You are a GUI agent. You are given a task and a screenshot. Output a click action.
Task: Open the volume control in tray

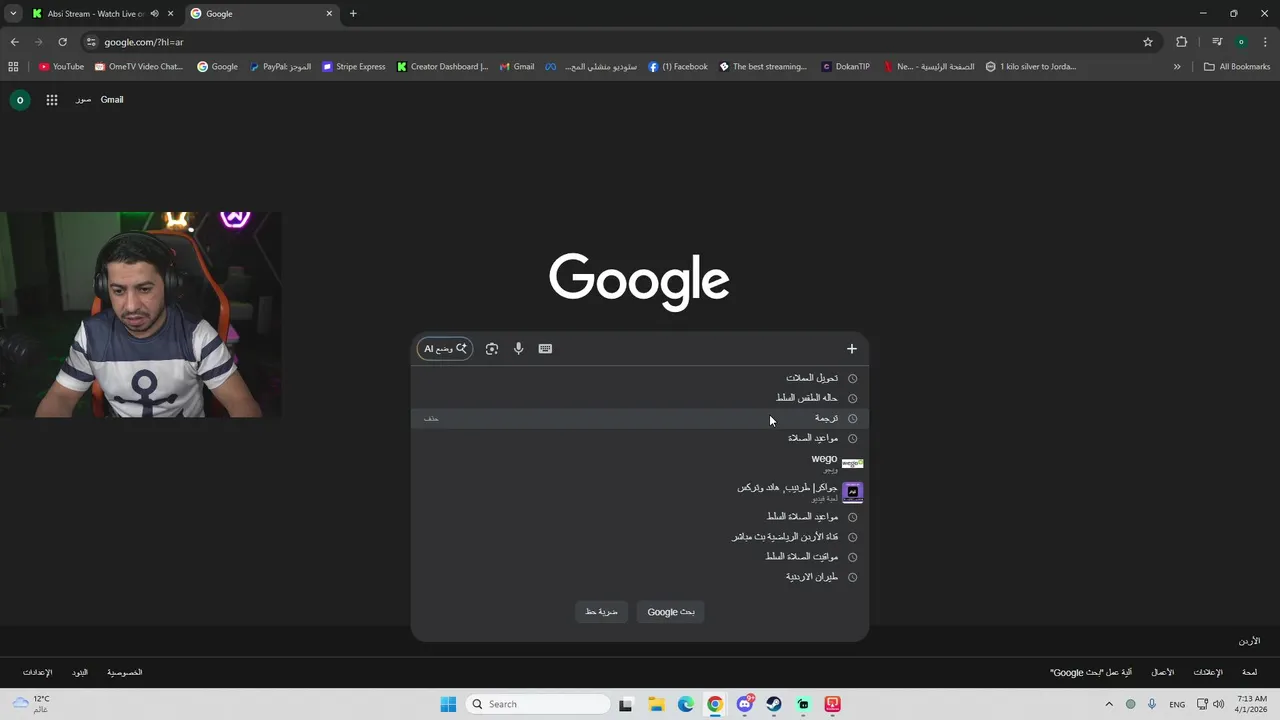[1219, 704]
